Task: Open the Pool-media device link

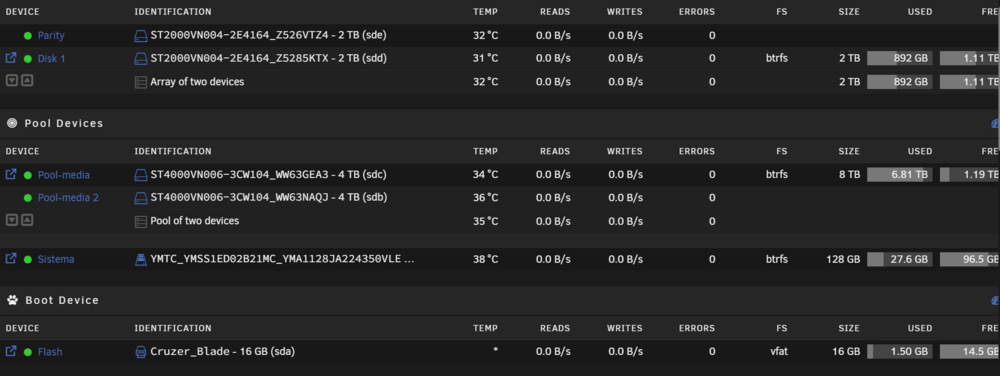Action: 64,175
